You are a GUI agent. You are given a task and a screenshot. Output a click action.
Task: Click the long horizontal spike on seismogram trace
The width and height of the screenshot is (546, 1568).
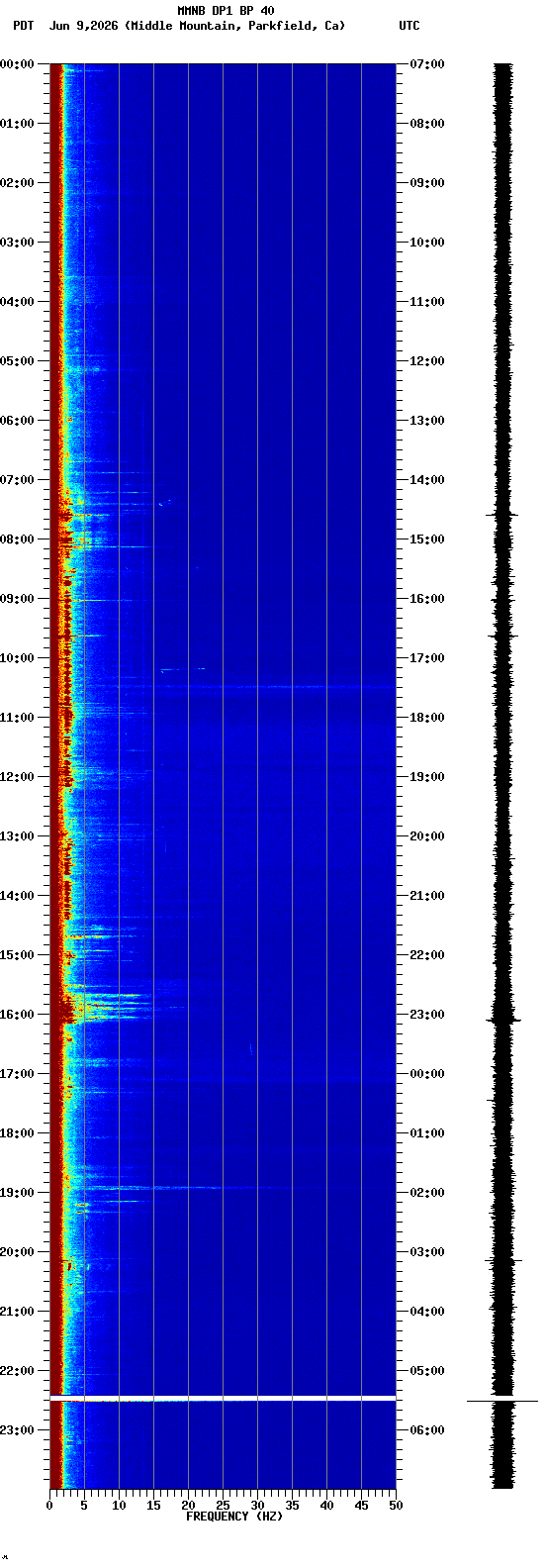click(502, 1401)
